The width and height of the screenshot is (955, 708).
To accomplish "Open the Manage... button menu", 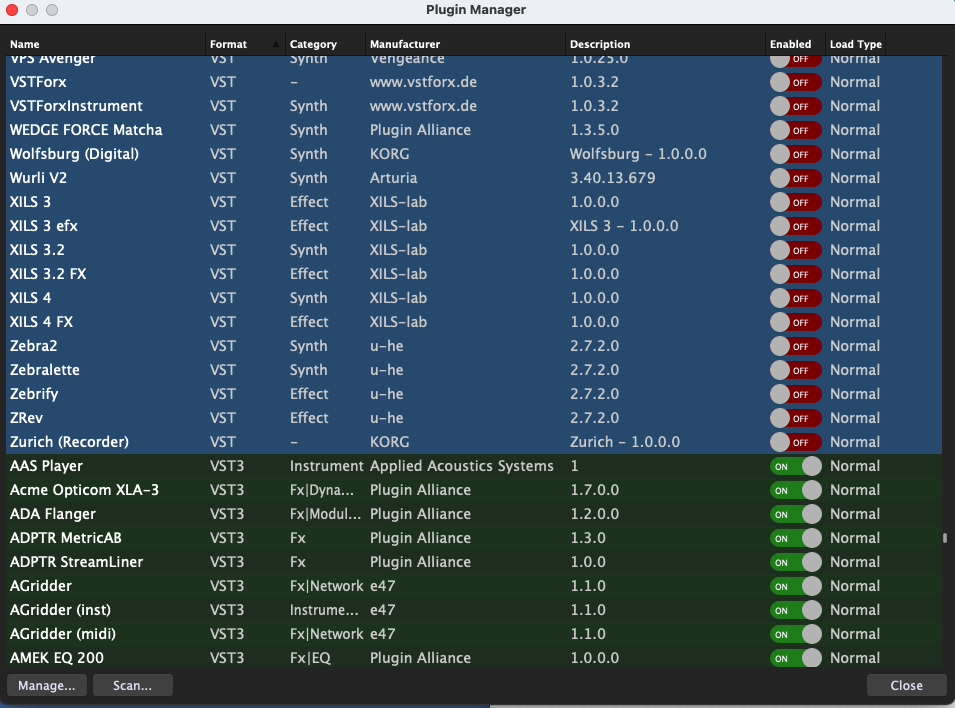I will [x=47, y=685].
